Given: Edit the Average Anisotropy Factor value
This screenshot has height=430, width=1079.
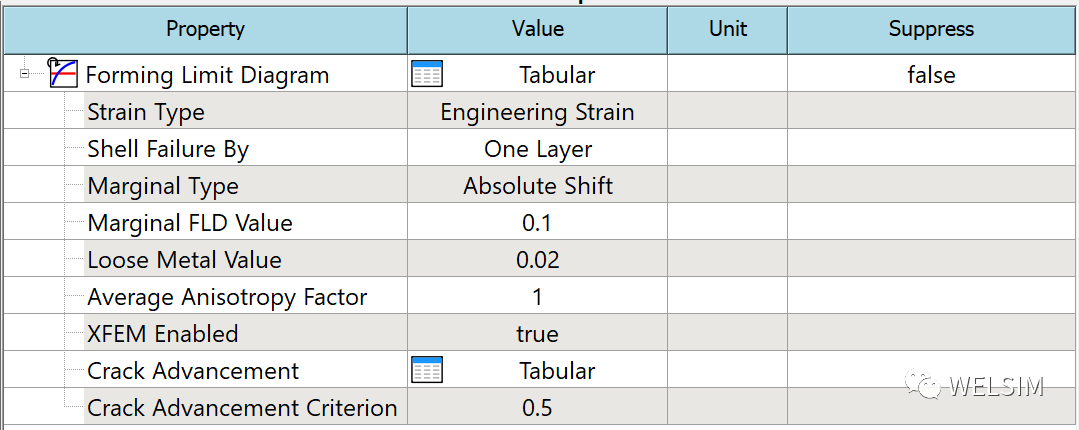Looking at the screenshot, I should click(x=537, y=297).
